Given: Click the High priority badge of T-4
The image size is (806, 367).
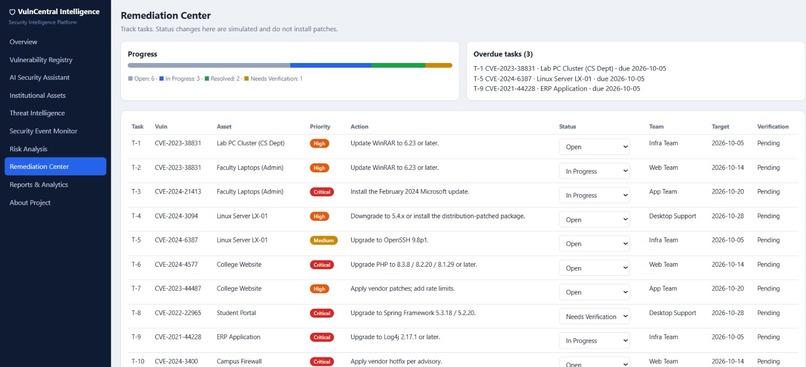Looking at the screenshot, I should point(319,216).
